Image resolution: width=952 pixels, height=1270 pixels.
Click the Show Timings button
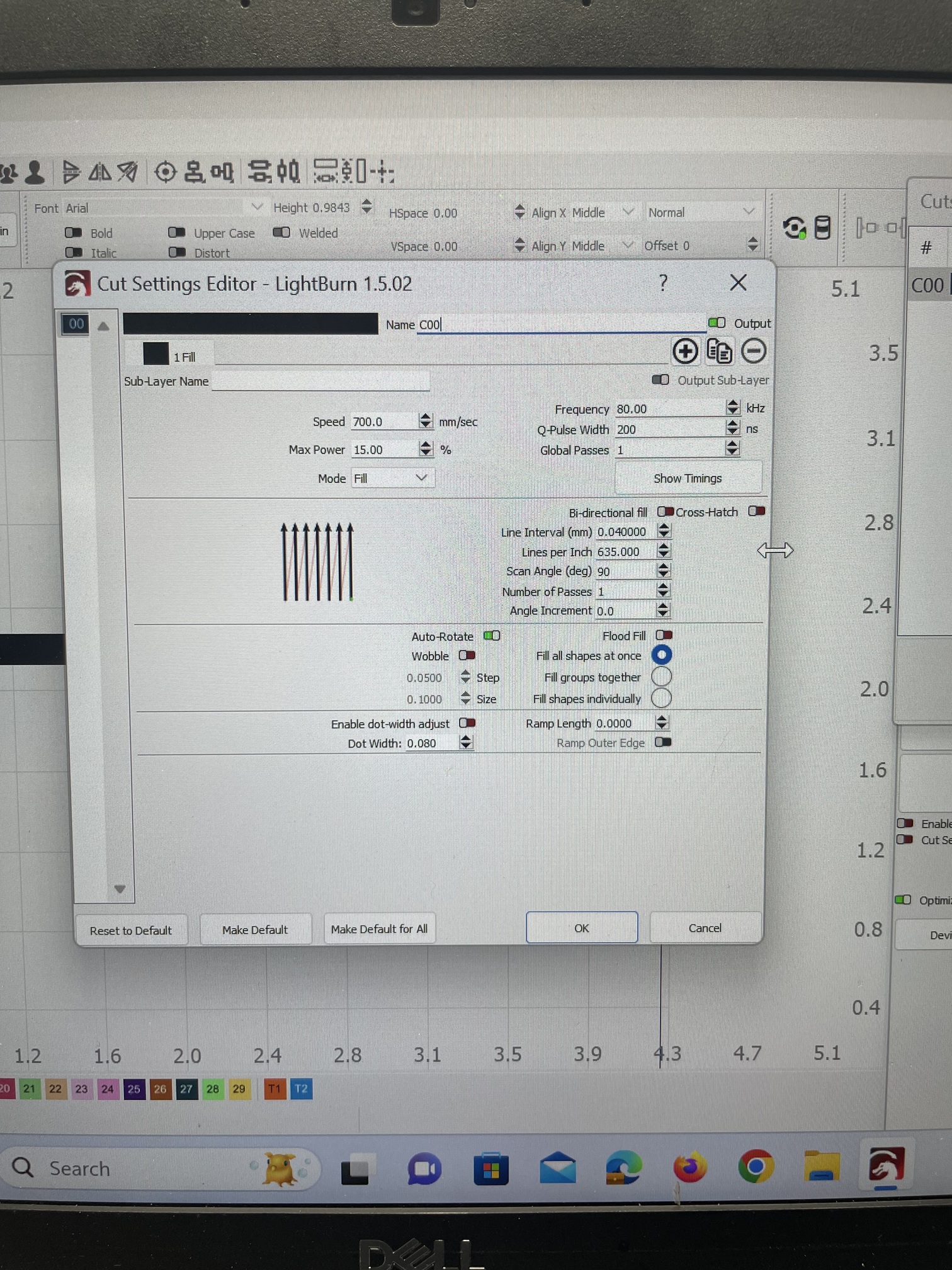pos(687,478)
